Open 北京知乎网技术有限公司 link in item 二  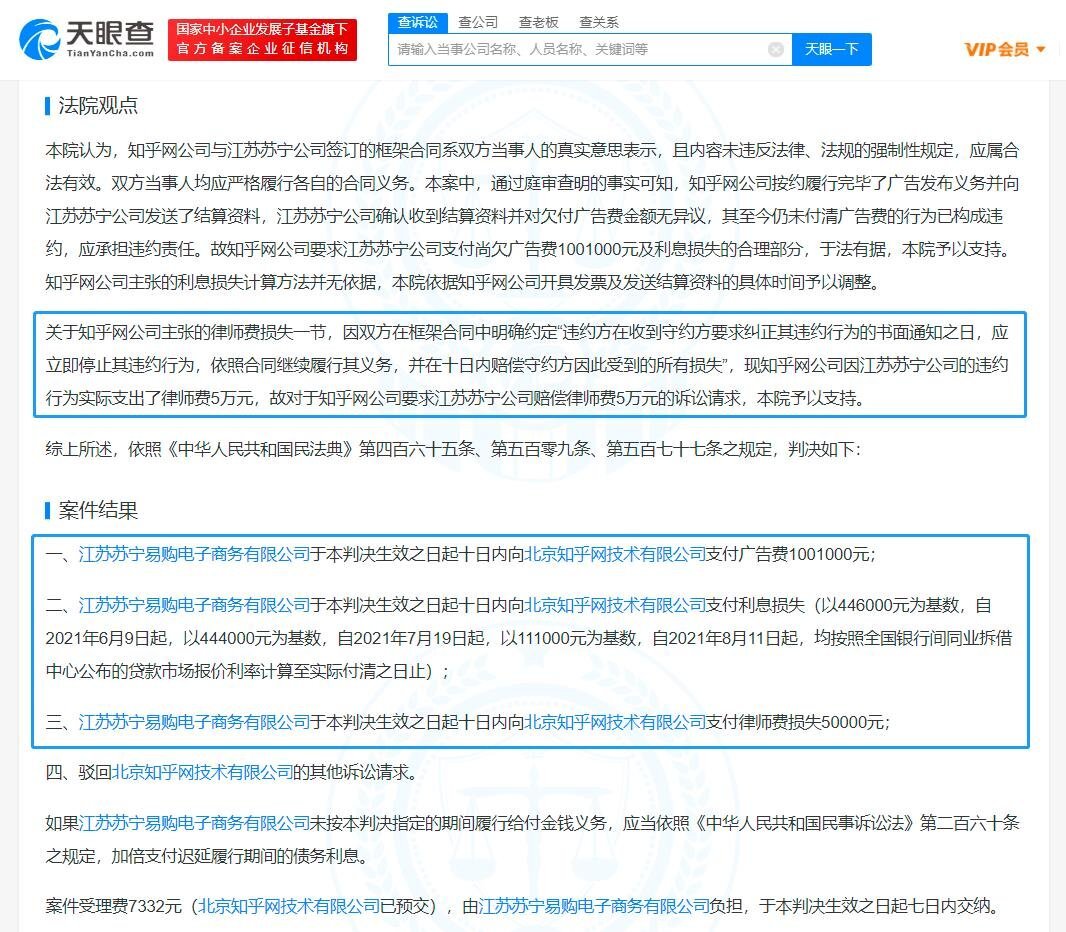[x=615, y=605]
